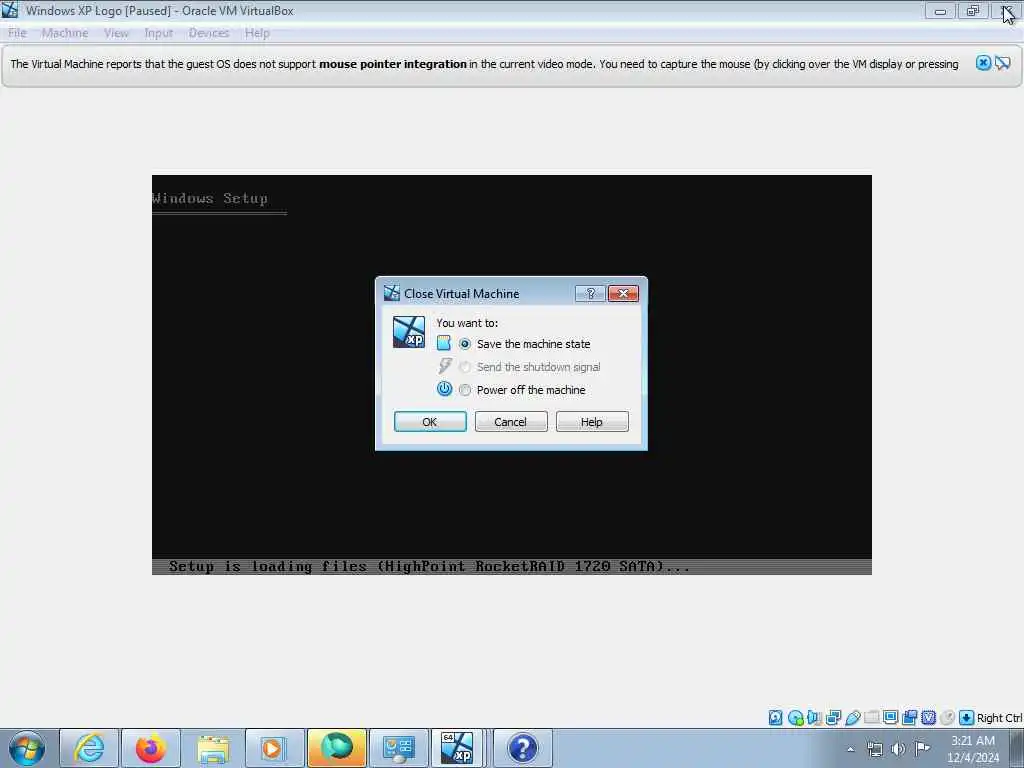Open the Machine menu
Viewport: 1024px width, 768px height.
[x=65, y=33]
